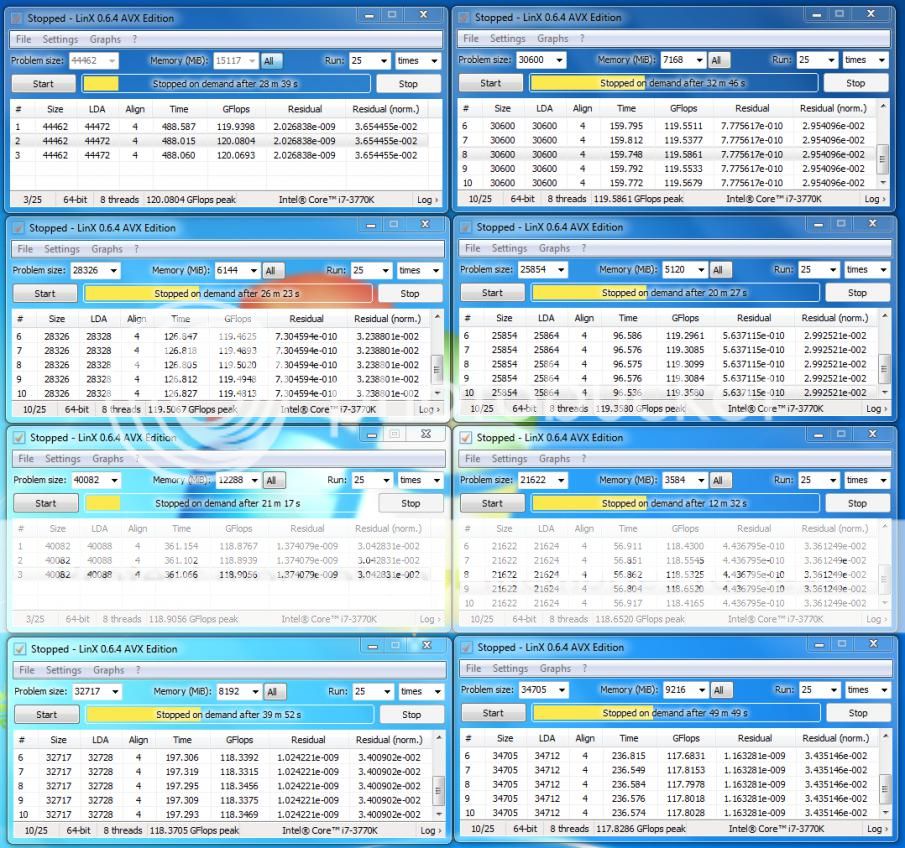Click the ? help menu in the 30600 window

tap(582, 39)
